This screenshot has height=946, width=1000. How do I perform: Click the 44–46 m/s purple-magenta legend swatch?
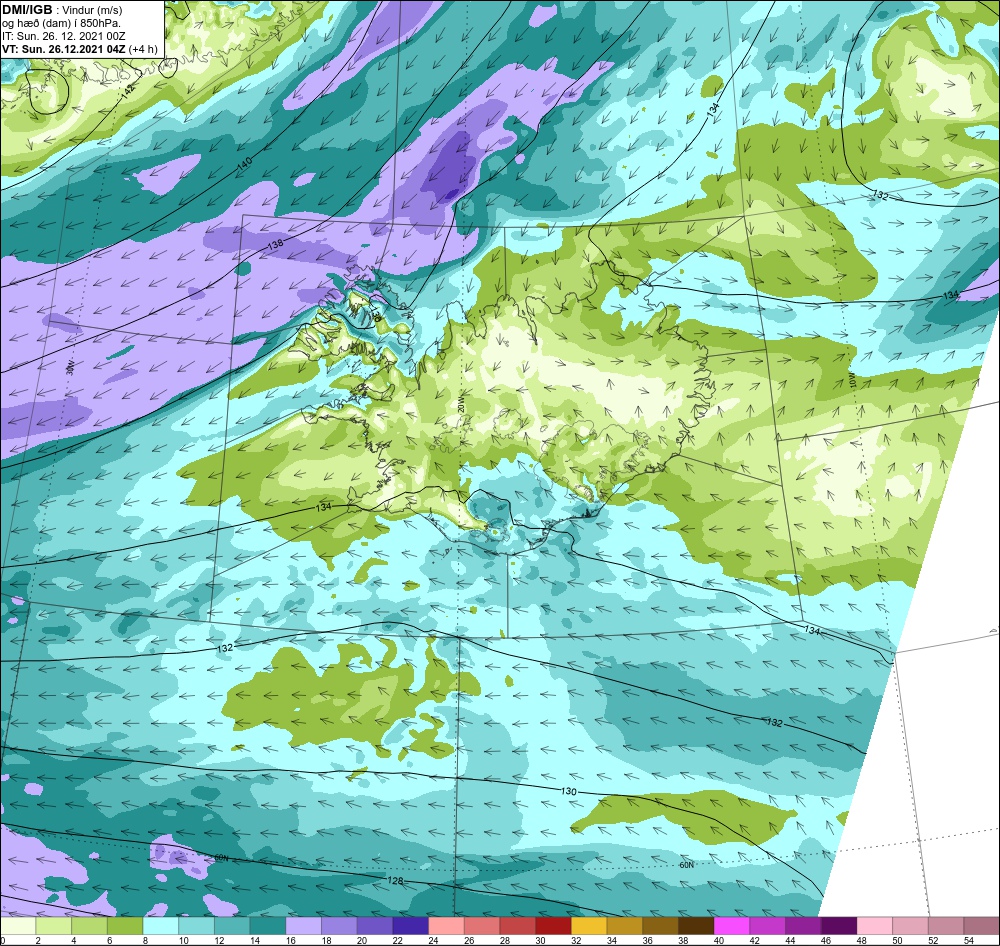804,926
